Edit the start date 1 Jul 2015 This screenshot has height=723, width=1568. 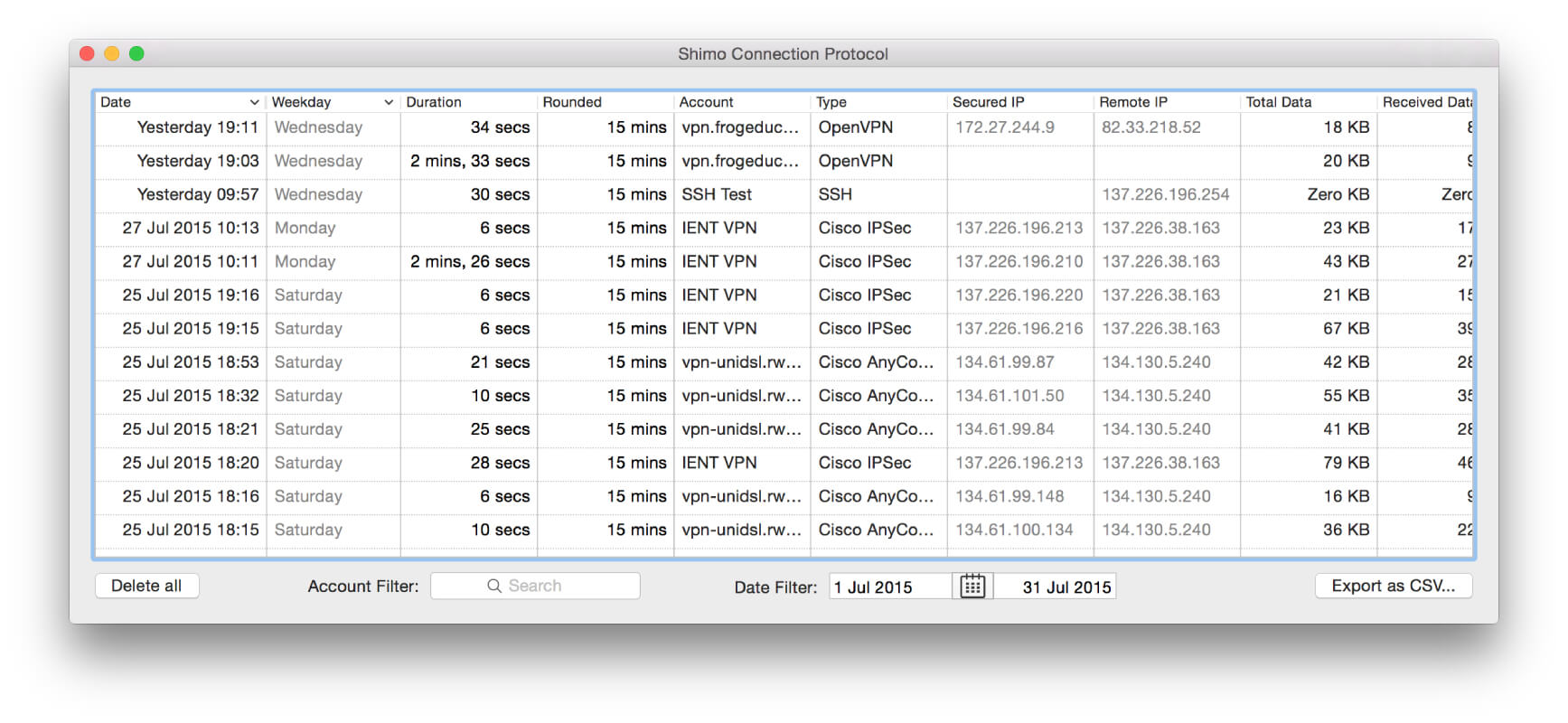coord(890,587)
